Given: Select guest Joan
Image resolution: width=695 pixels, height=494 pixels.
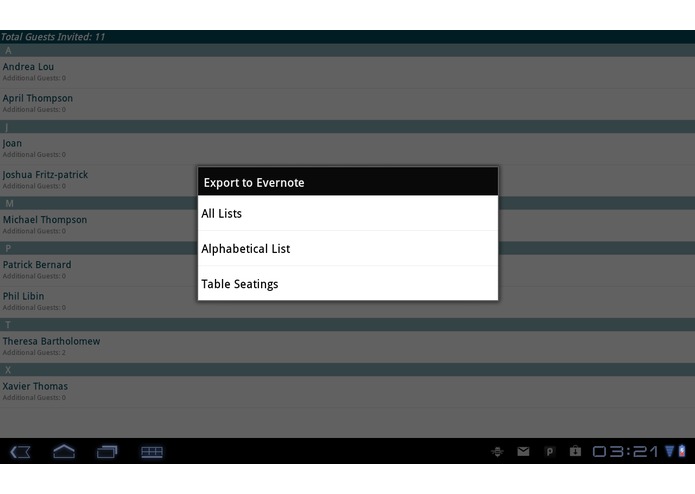Looking at the screenshot, I should (348, 149).
